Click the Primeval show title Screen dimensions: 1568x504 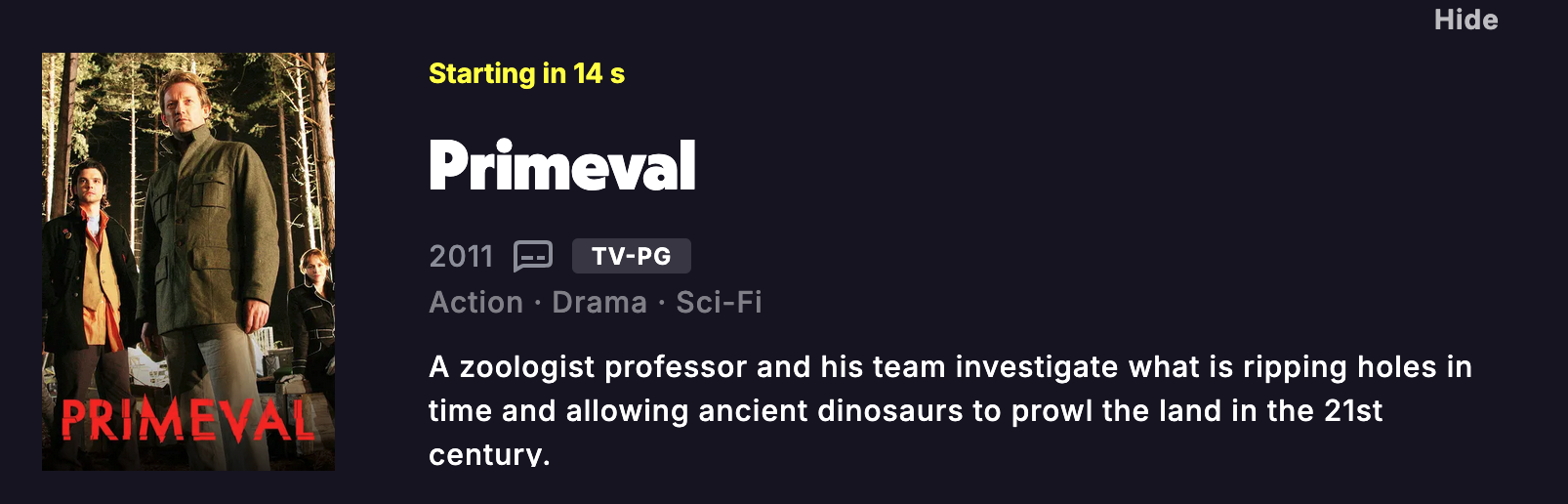(x=561, y=165)
